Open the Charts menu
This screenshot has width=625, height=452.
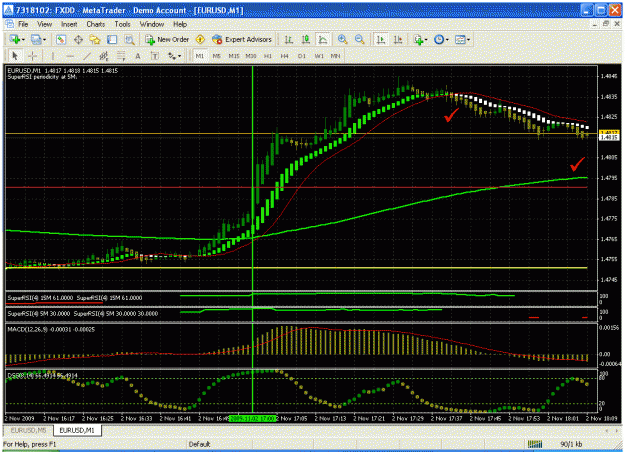(x=96, y=24)
